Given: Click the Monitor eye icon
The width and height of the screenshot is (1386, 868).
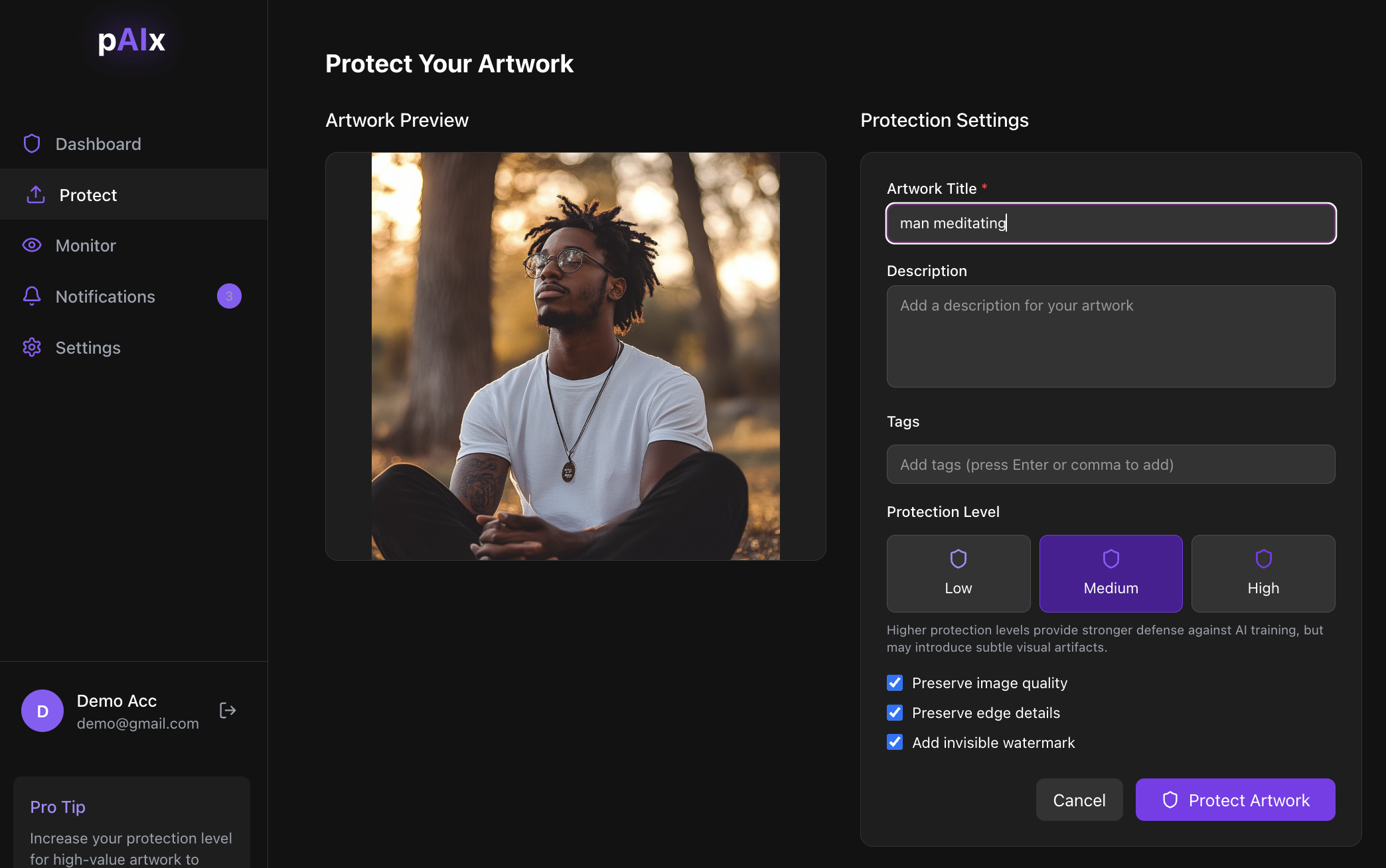Looking at the screenshot, I should click(x=32, y=245).
